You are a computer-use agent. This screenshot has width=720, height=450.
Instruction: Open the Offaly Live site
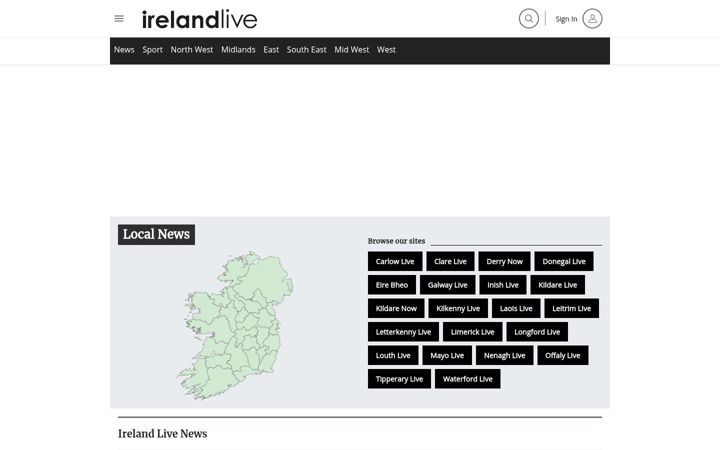tap(563, 355)
